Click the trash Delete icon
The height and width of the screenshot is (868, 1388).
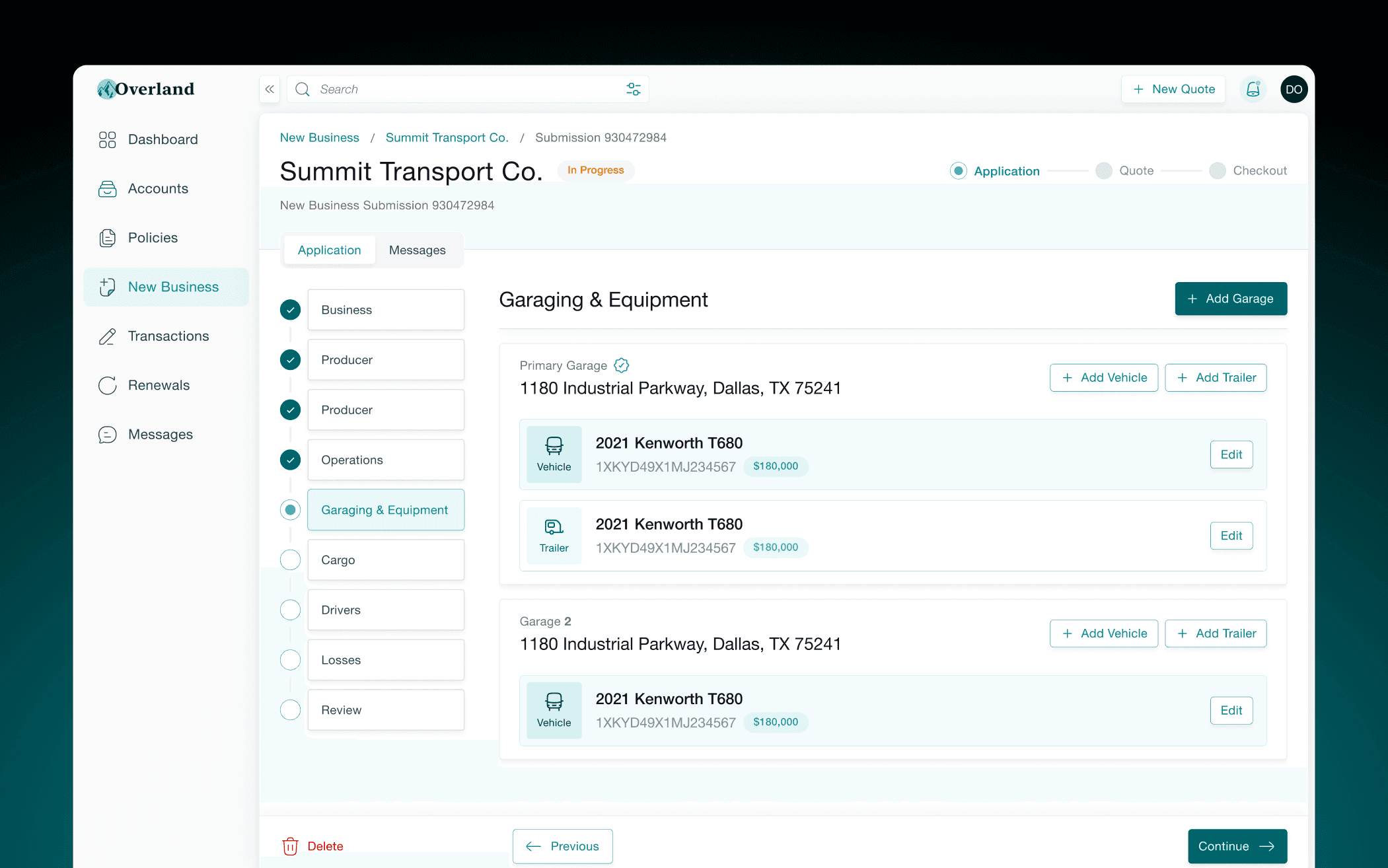(290, 846)
